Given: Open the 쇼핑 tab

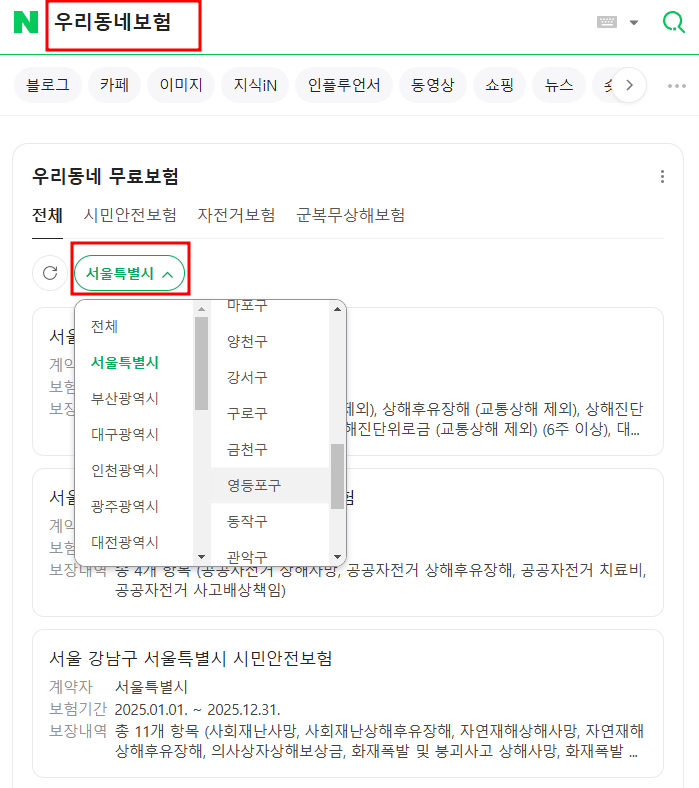Looking at the screenshot, I should 500,85.
